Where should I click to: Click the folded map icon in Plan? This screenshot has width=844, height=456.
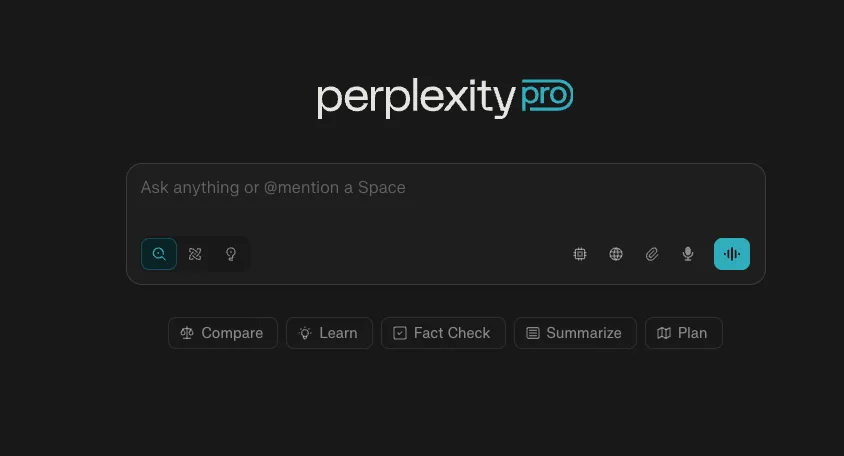pyautogui.click(x=664, y=333)
